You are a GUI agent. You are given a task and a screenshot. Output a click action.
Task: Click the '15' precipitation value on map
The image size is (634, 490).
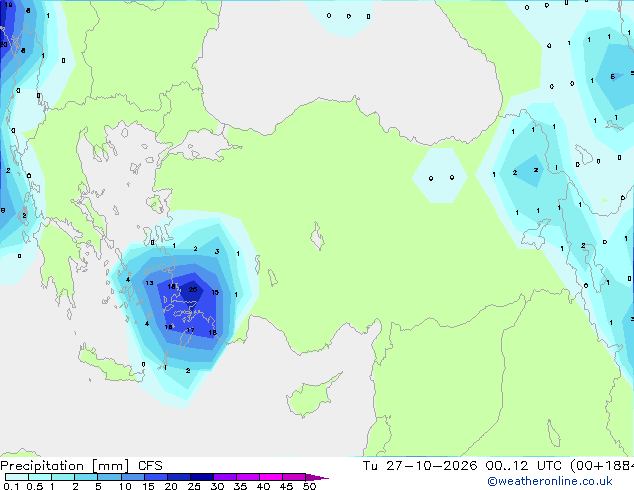click(215, 292)
